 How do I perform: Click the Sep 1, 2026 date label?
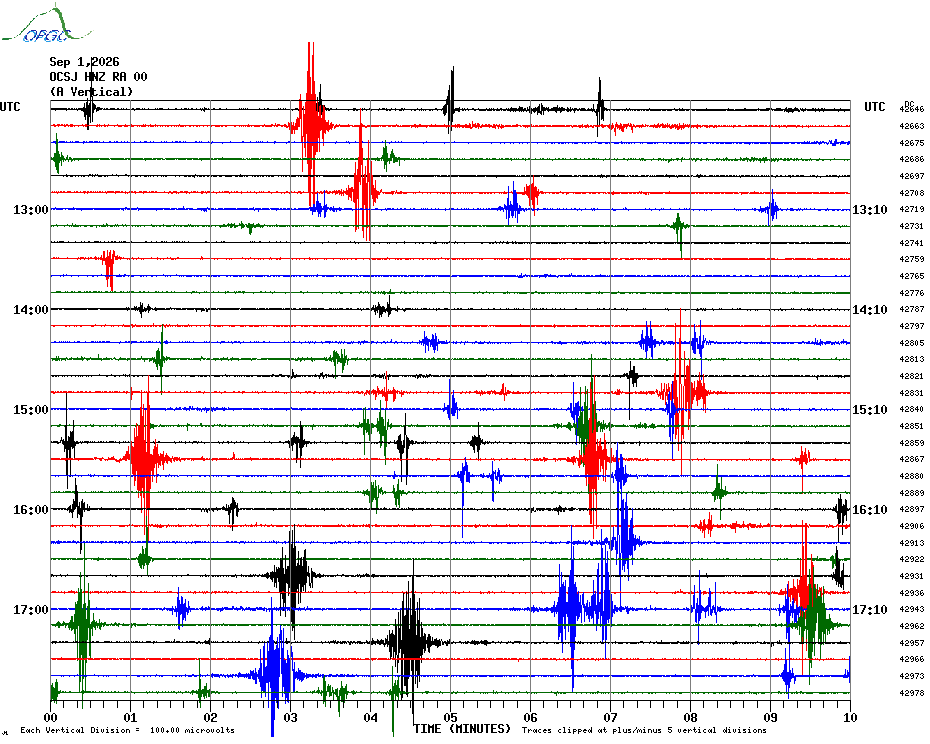point(84,62)
